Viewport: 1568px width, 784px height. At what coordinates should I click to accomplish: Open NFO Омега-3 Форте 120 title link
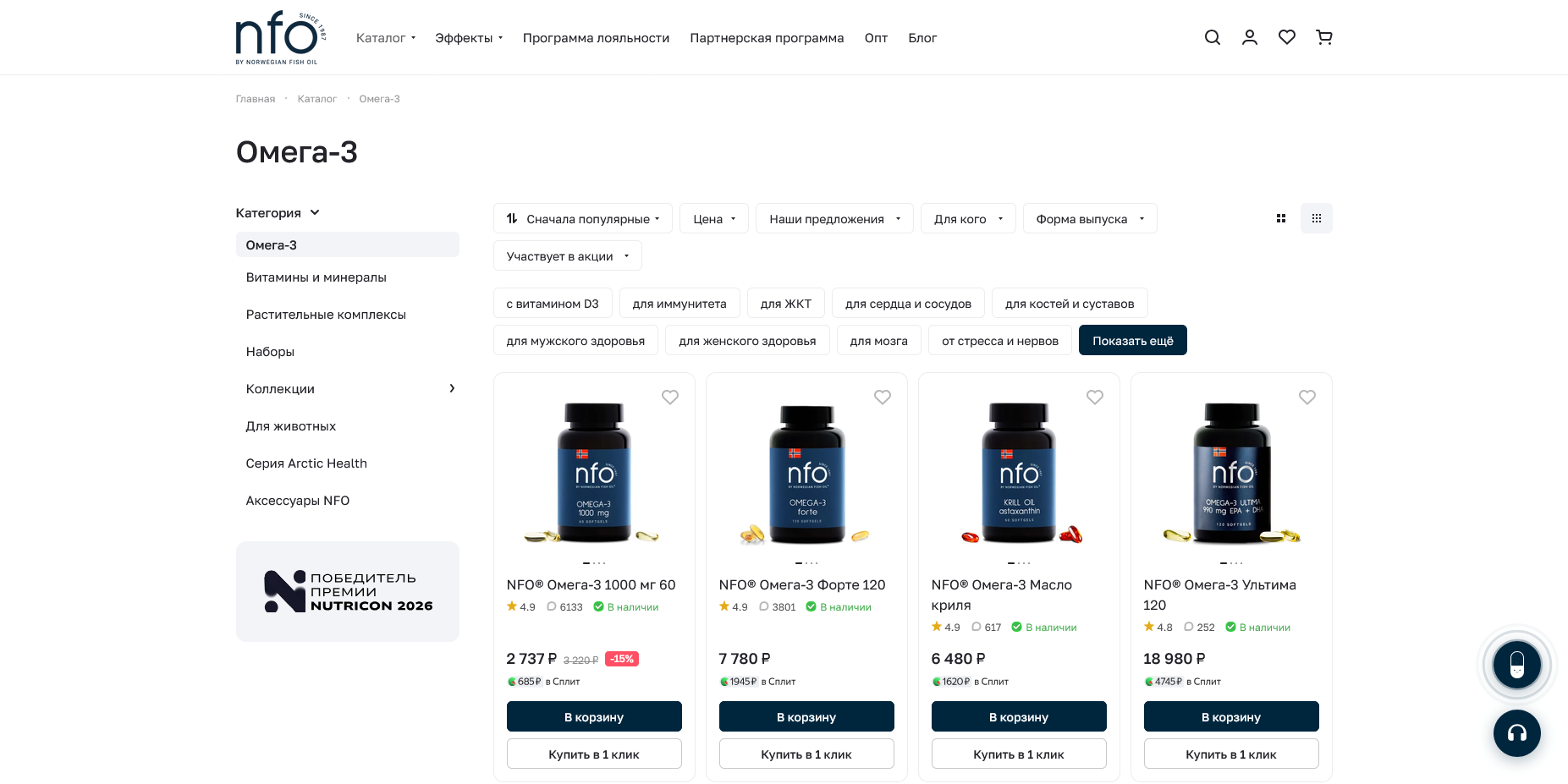pyautogui.click(x=802, y=585)
